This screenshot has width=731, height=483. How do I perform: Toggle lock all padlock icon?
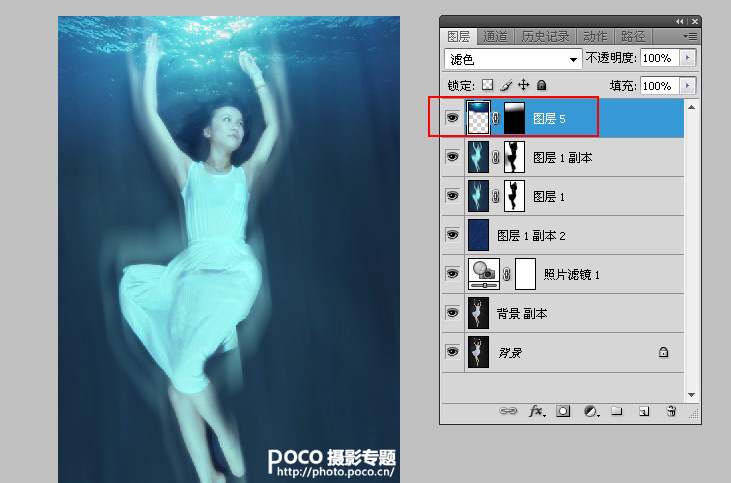(541, 85)
